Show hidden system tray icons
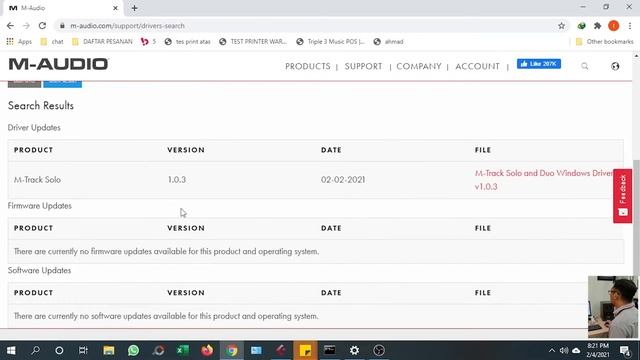The height and width of the screenshot is (360, 640). point(552,350)
